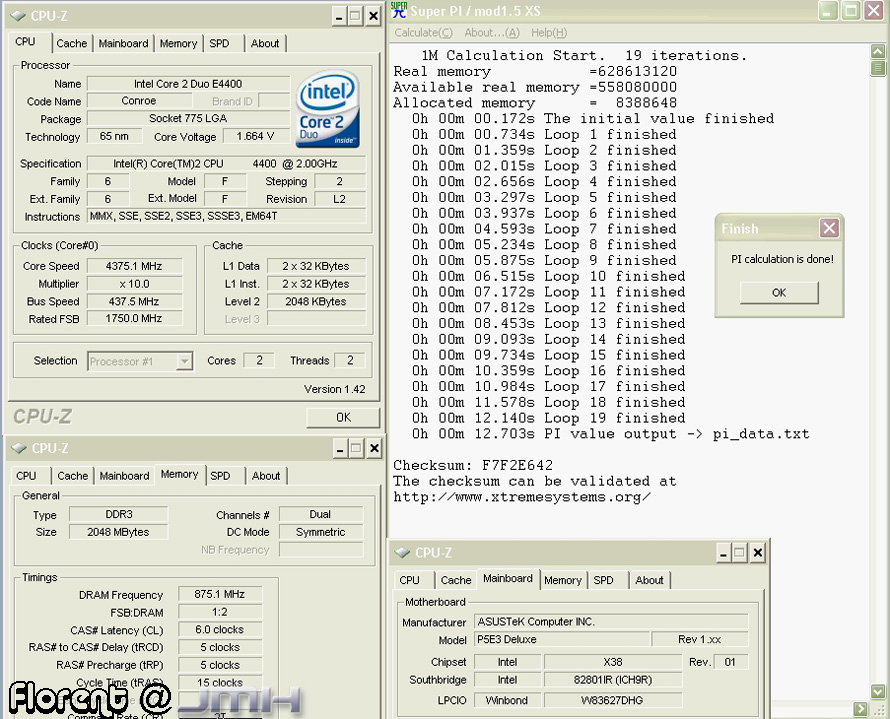Viewport: 890px width, 719px height.
Task: Click the Core Speed 4375.1 MHz field
Action: pyautogui.click(x=135, y=266)
